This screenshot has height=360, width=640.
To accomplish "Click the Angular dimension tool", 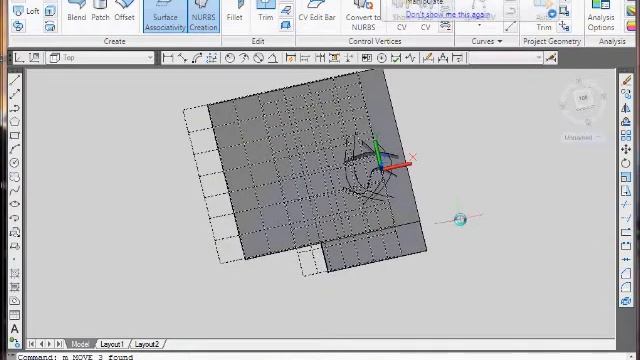I will coord(273,58).
